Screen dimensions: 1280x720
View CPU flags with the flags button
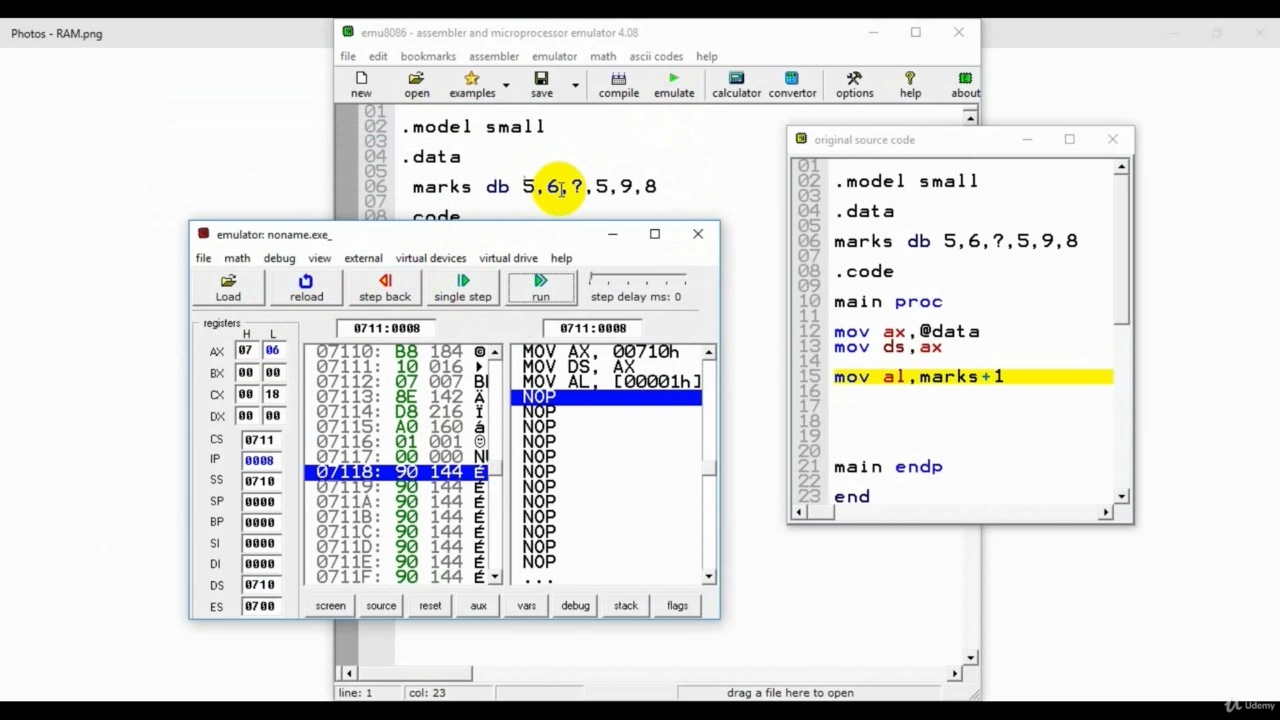coord(677,605)
